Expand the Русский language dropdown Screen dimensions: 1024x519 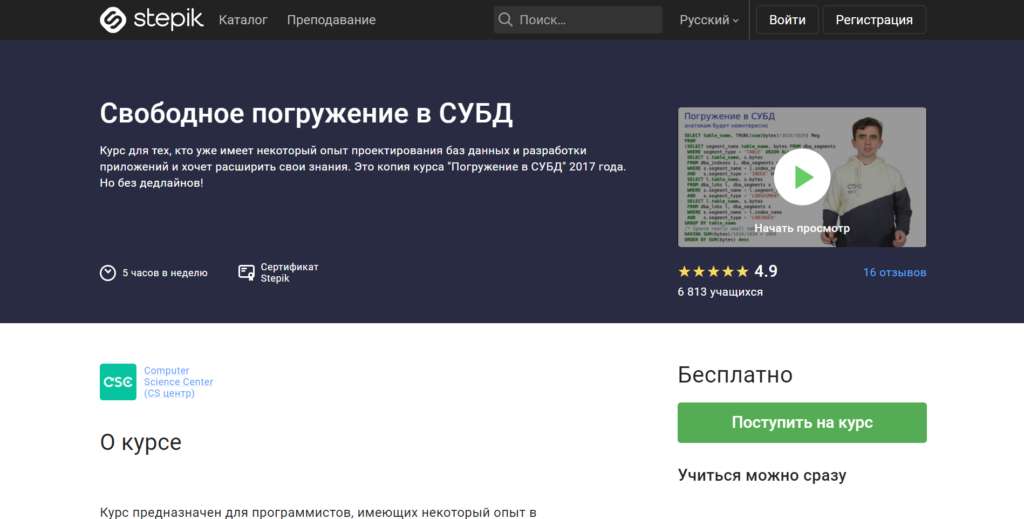pos(709,20)
